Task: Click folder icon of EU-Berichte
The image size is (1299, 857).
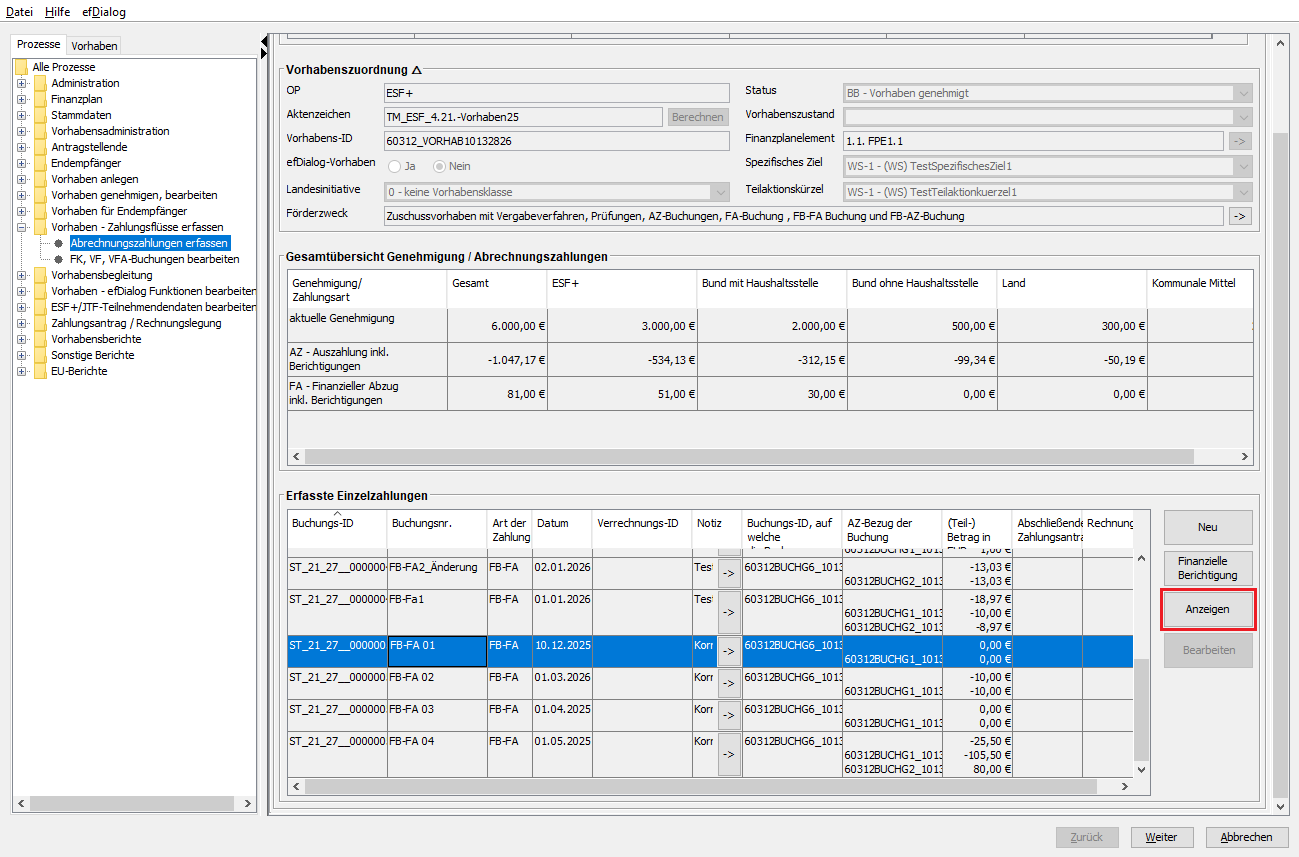Action: tap(40, 371)
